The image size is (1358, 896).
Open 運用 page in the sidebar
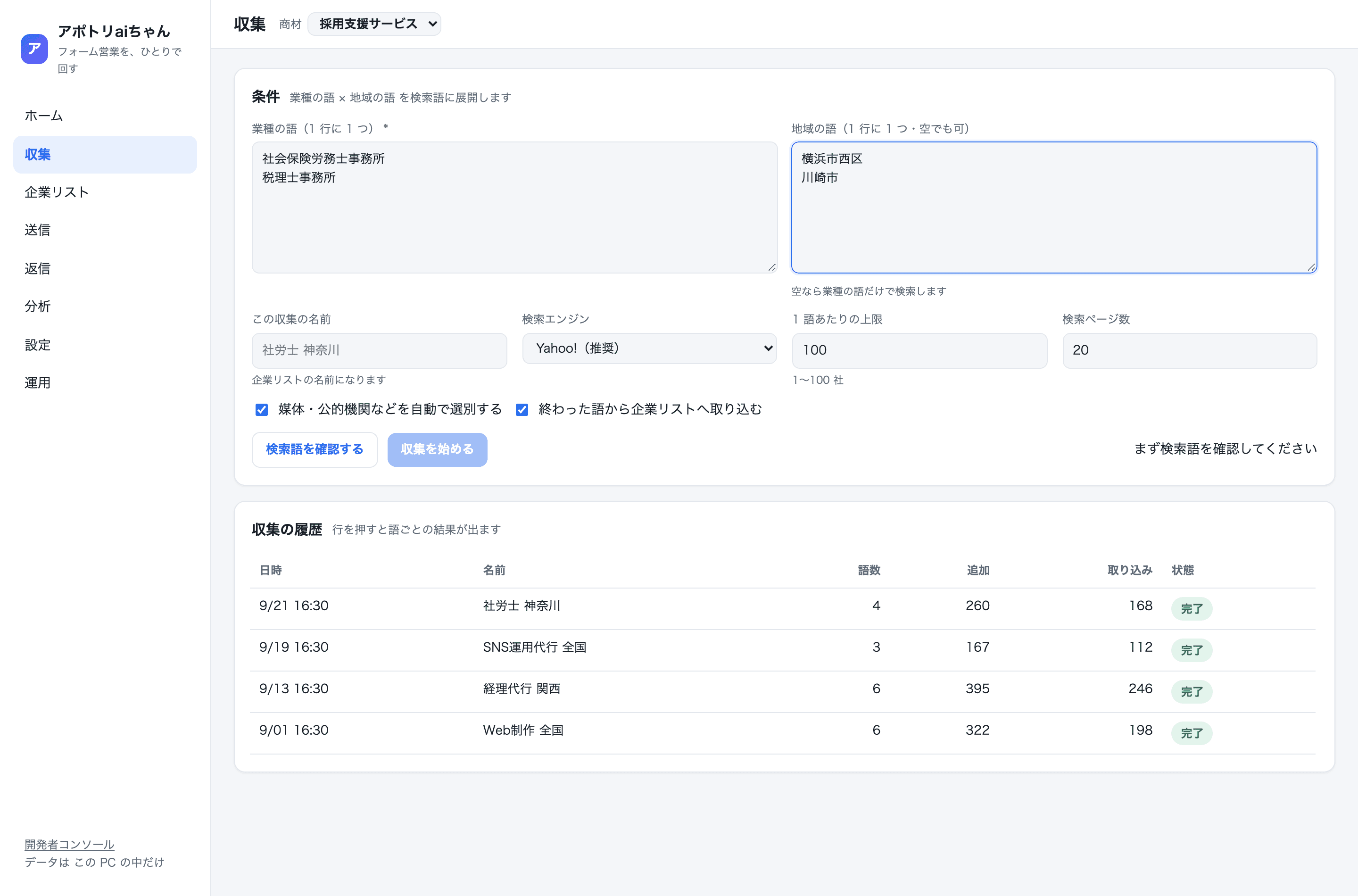pos(105,383)
